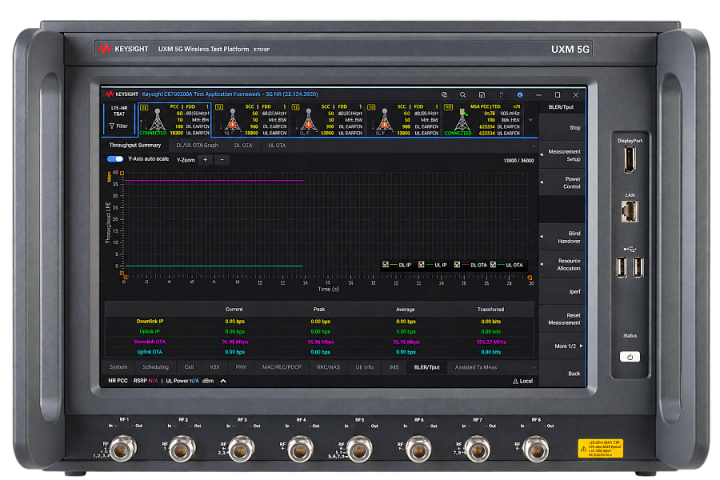Open the PHY bottom tab

pos(241,367)
